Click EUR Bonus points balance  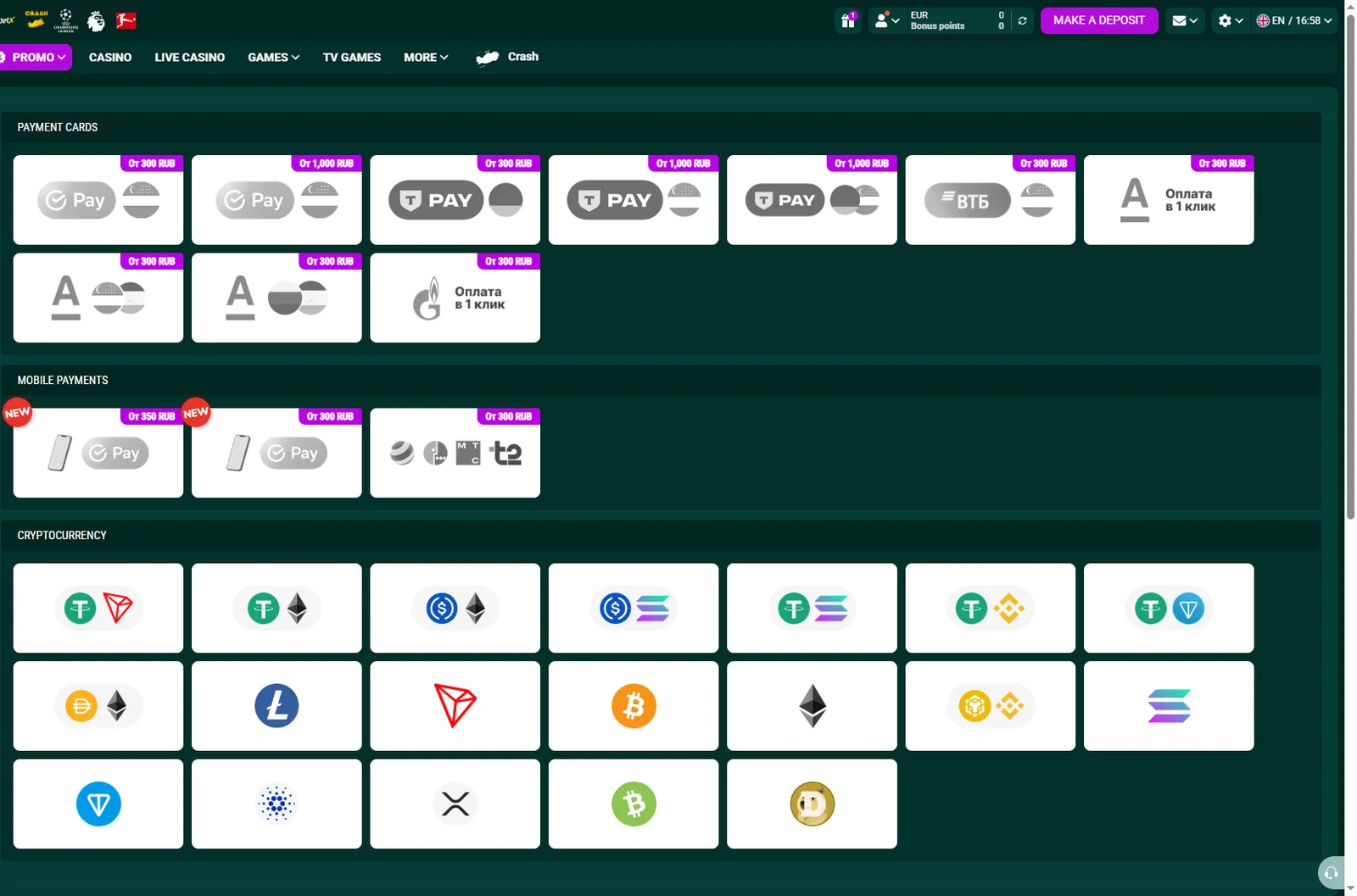click(958, 20)
